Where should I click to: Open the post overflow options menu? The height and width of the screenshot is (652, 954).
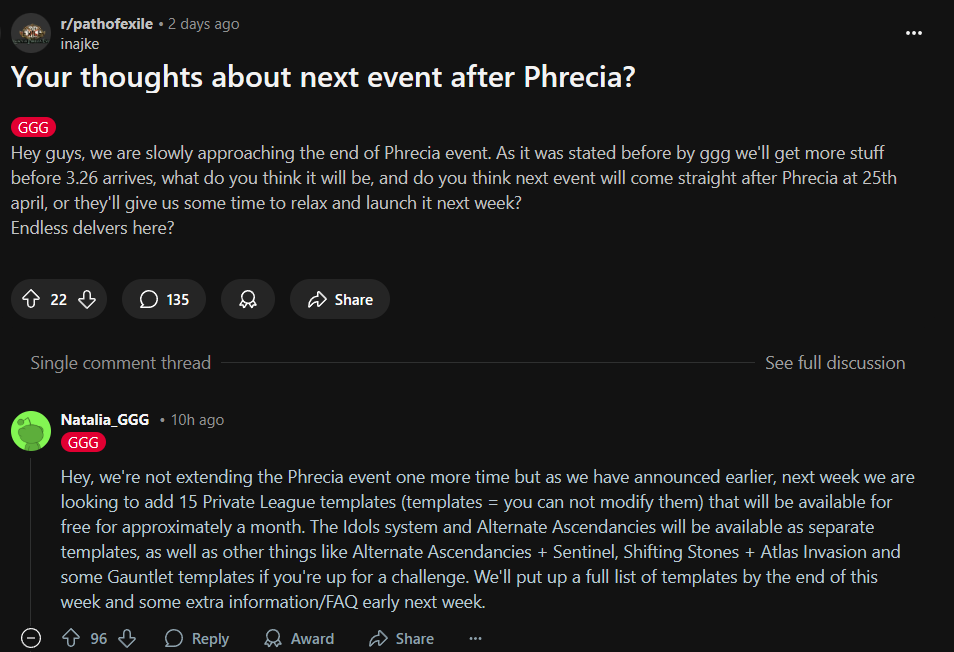pos(914,33)
